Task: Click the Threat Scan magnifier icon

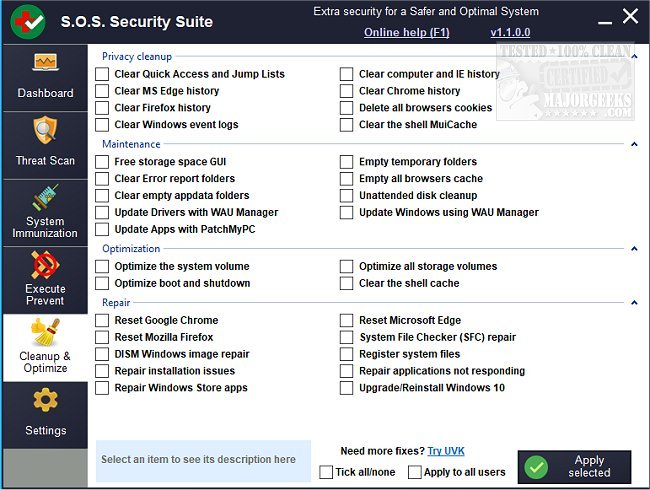Action: click(45, 132)
